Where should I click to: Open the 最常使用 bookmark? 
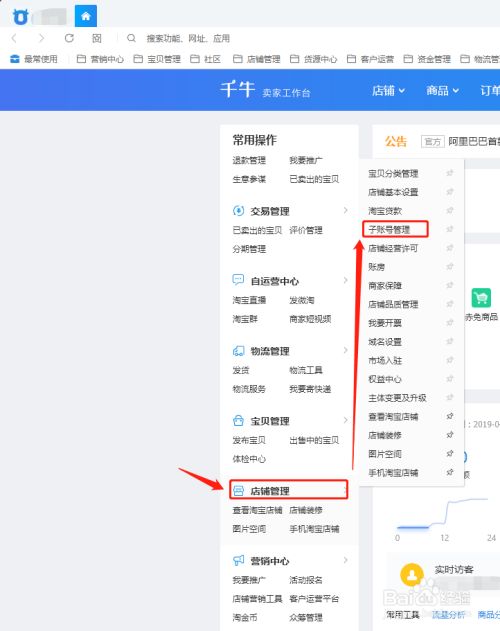click(x=34, y=59)
